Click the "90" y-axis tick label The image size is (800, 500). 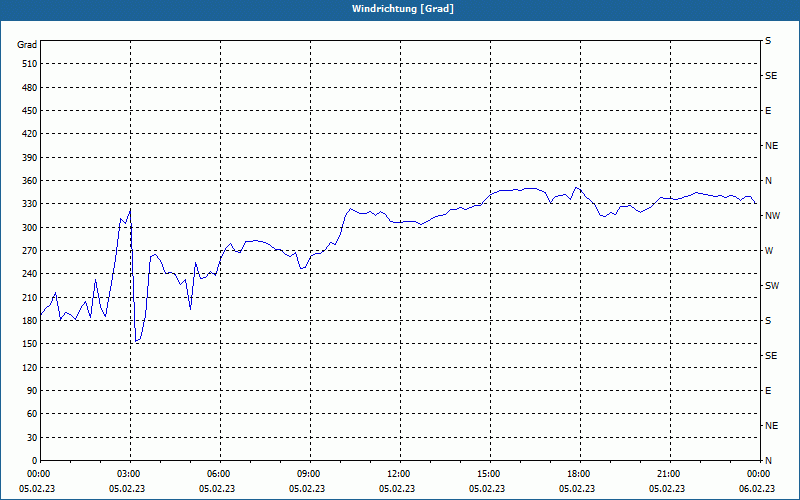32,391
